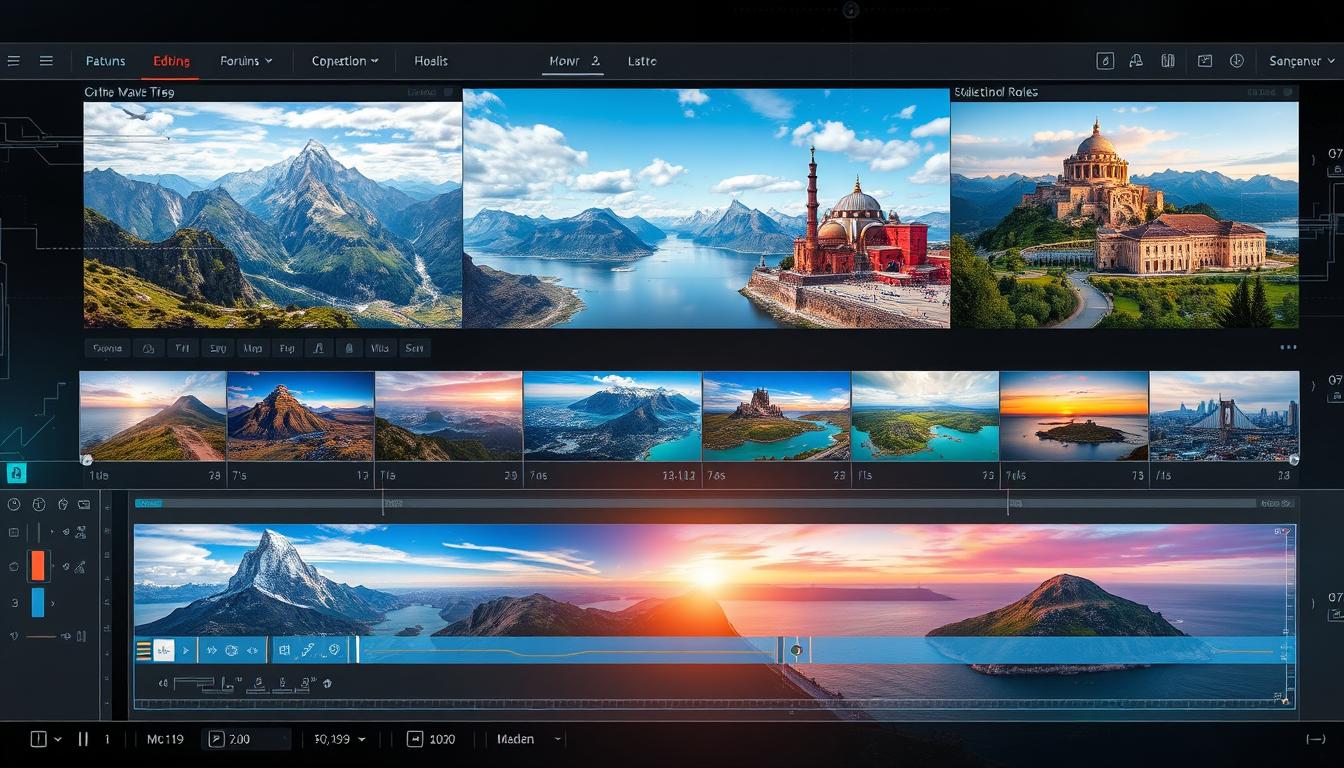Open the second hamburger menu icon
The height and width of the screenshot is (768, 1344).
(46, 61)
